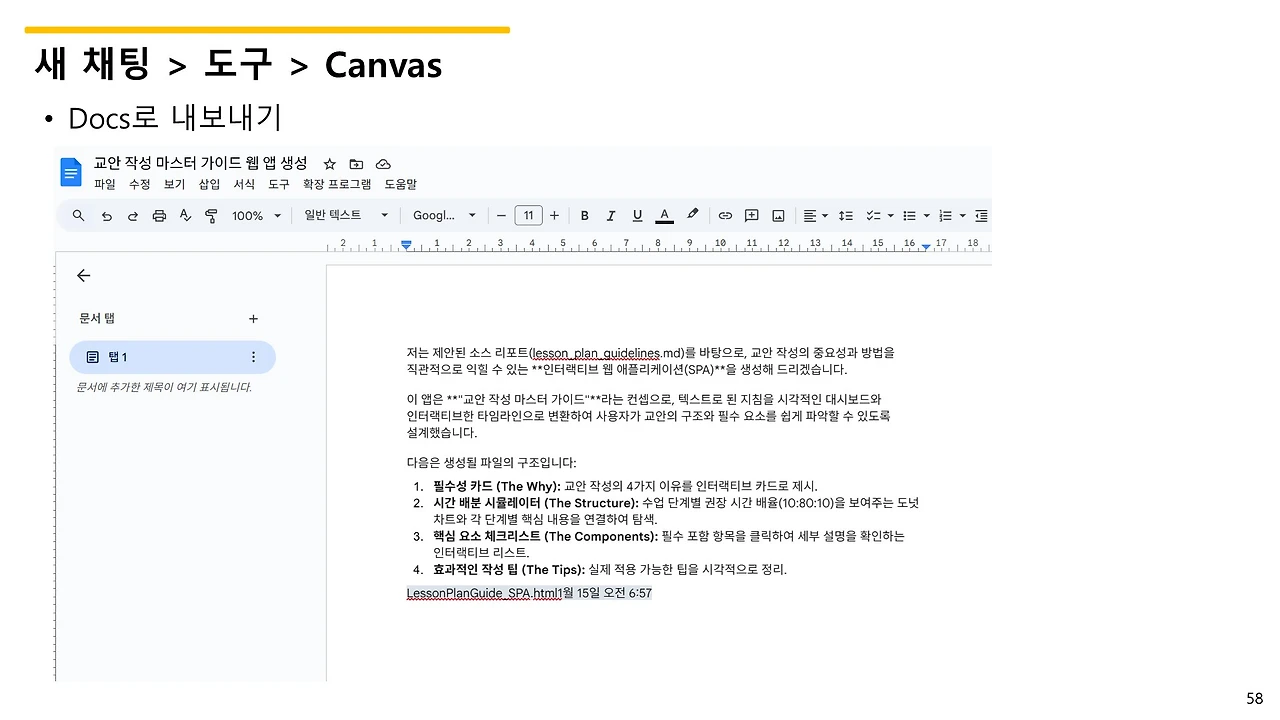1280x720 pixels.
Task: Open the 일반 텍스트 paragraph style dropdown
Action: point(346,215)
